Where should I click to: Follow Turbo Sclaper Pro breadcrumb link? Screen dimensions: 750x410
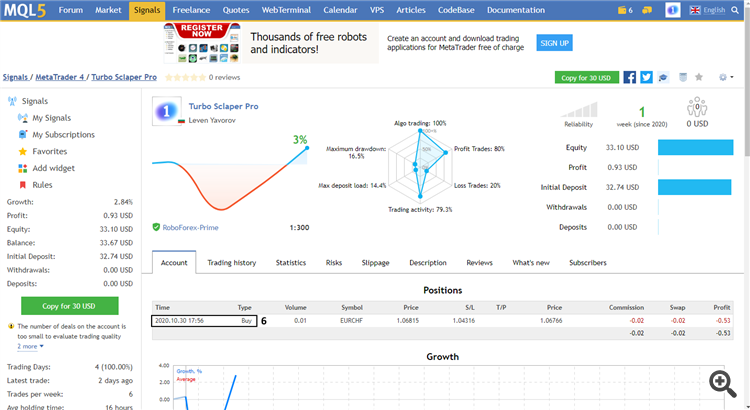click(x=124, y=77)
